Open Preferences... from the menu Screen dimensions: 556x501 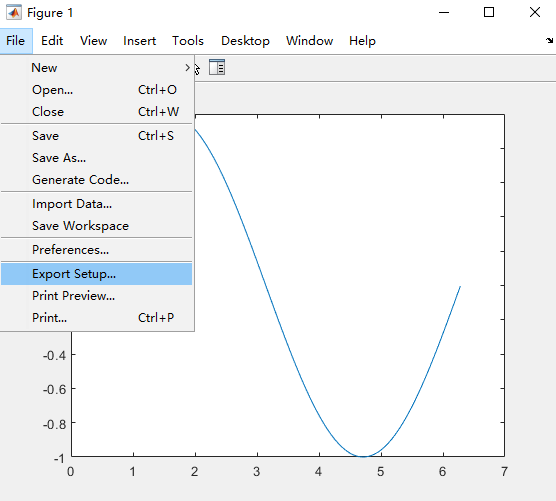(x=96, y=250)
